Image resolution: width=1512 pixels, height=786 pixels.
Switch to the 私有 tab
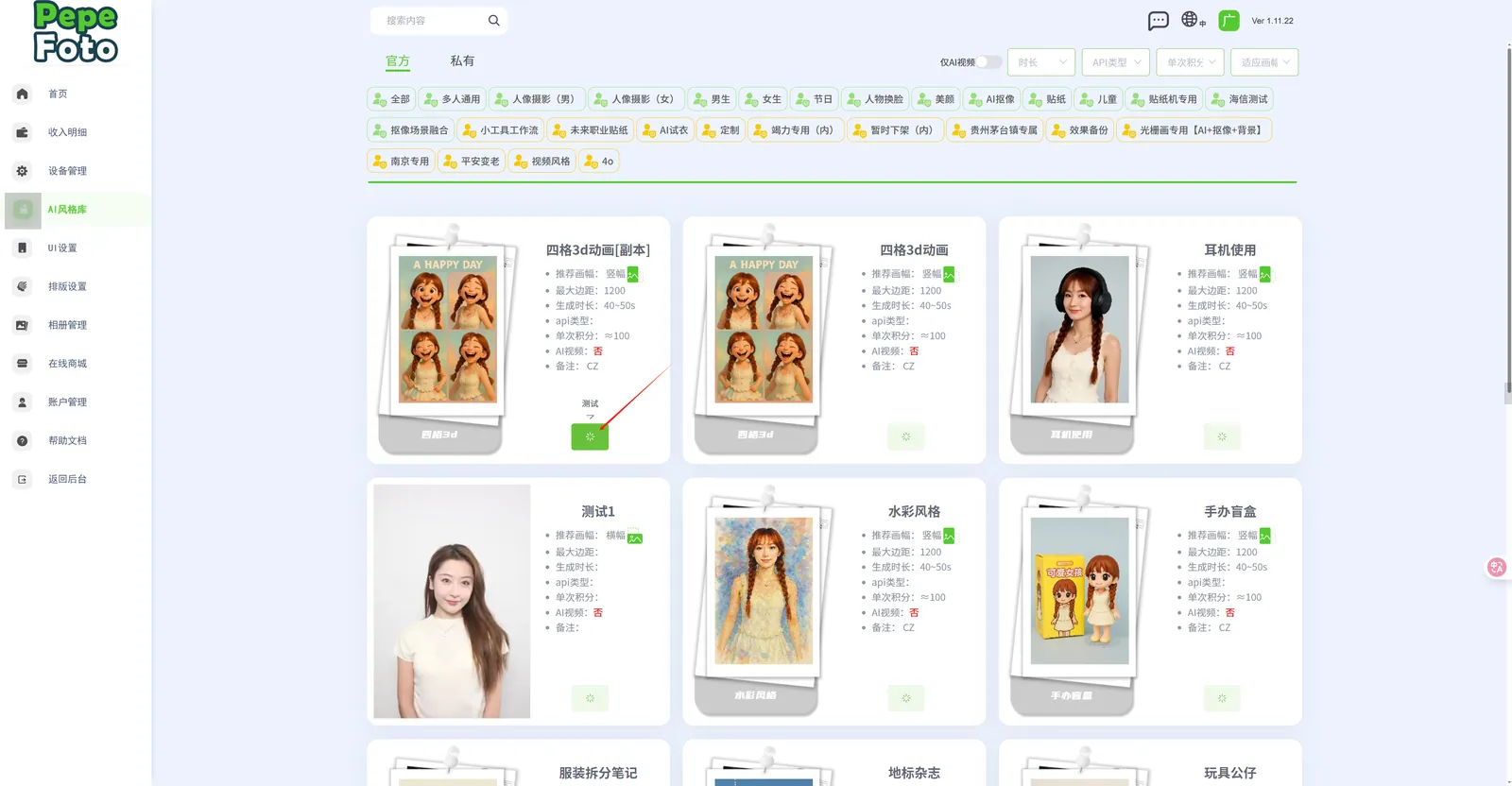coord(462,60)
